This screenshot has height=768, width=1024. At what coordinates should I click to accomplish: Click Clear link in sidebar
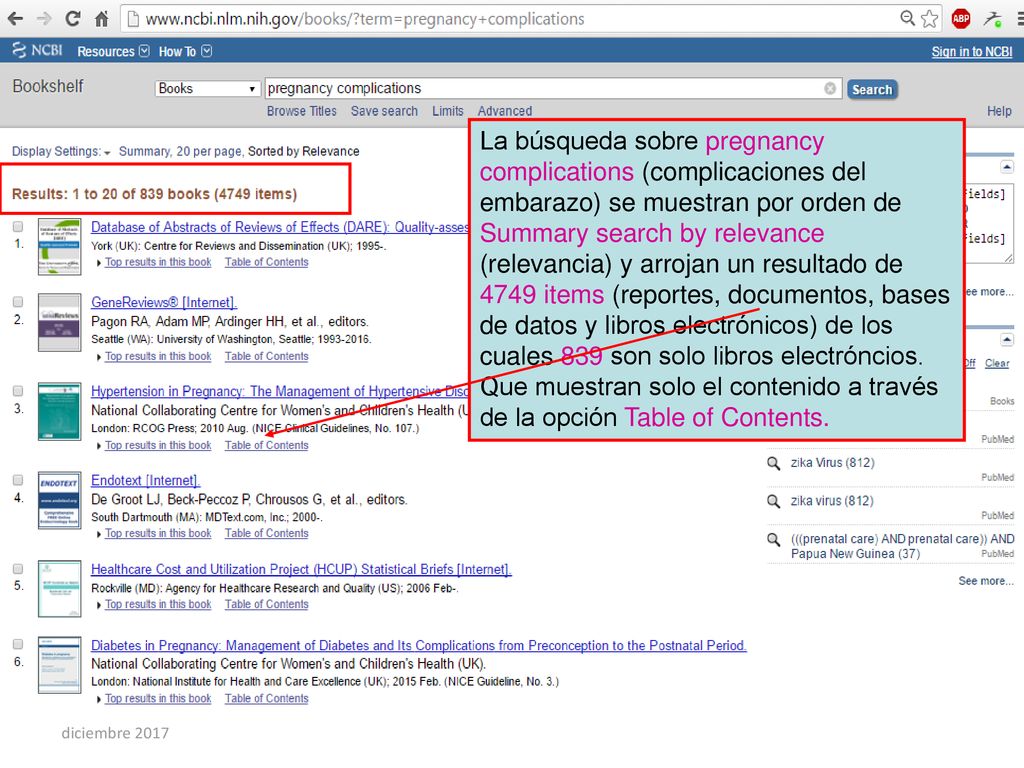(x=997, y=363)
